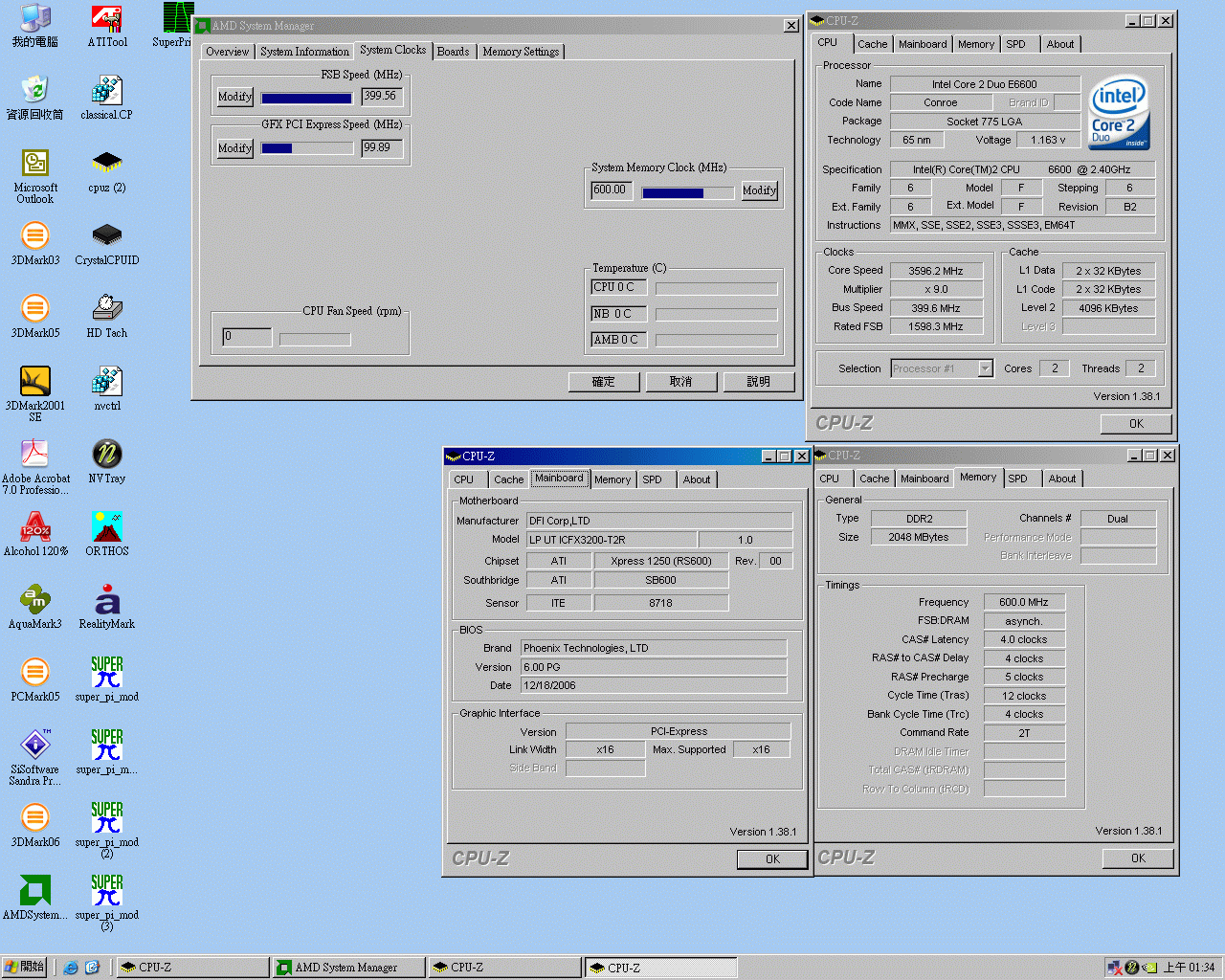1225x980 pixels.
Task: Switch to CPU tab in Memory CPU-Z window
Action: click(x=829, y=479)
